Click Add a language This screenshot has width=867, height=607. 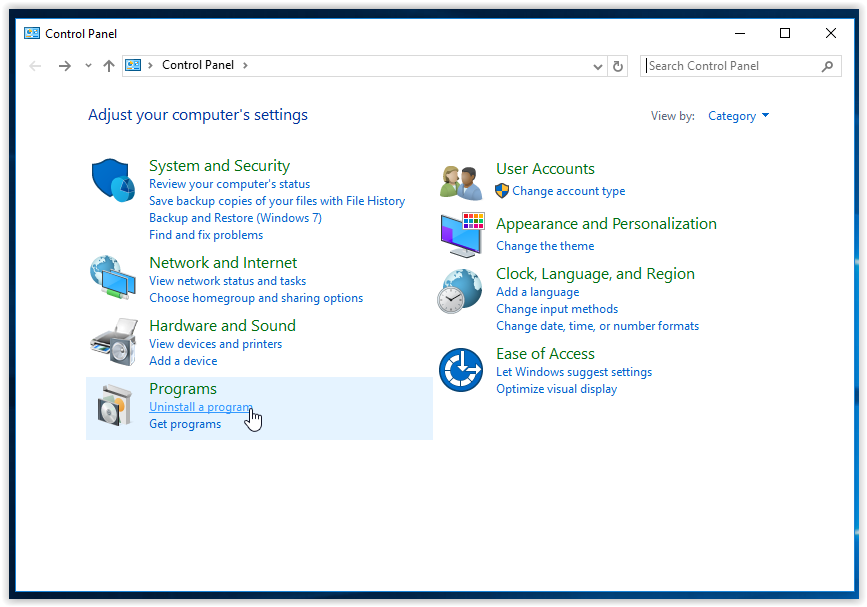[x=537, y=292]
